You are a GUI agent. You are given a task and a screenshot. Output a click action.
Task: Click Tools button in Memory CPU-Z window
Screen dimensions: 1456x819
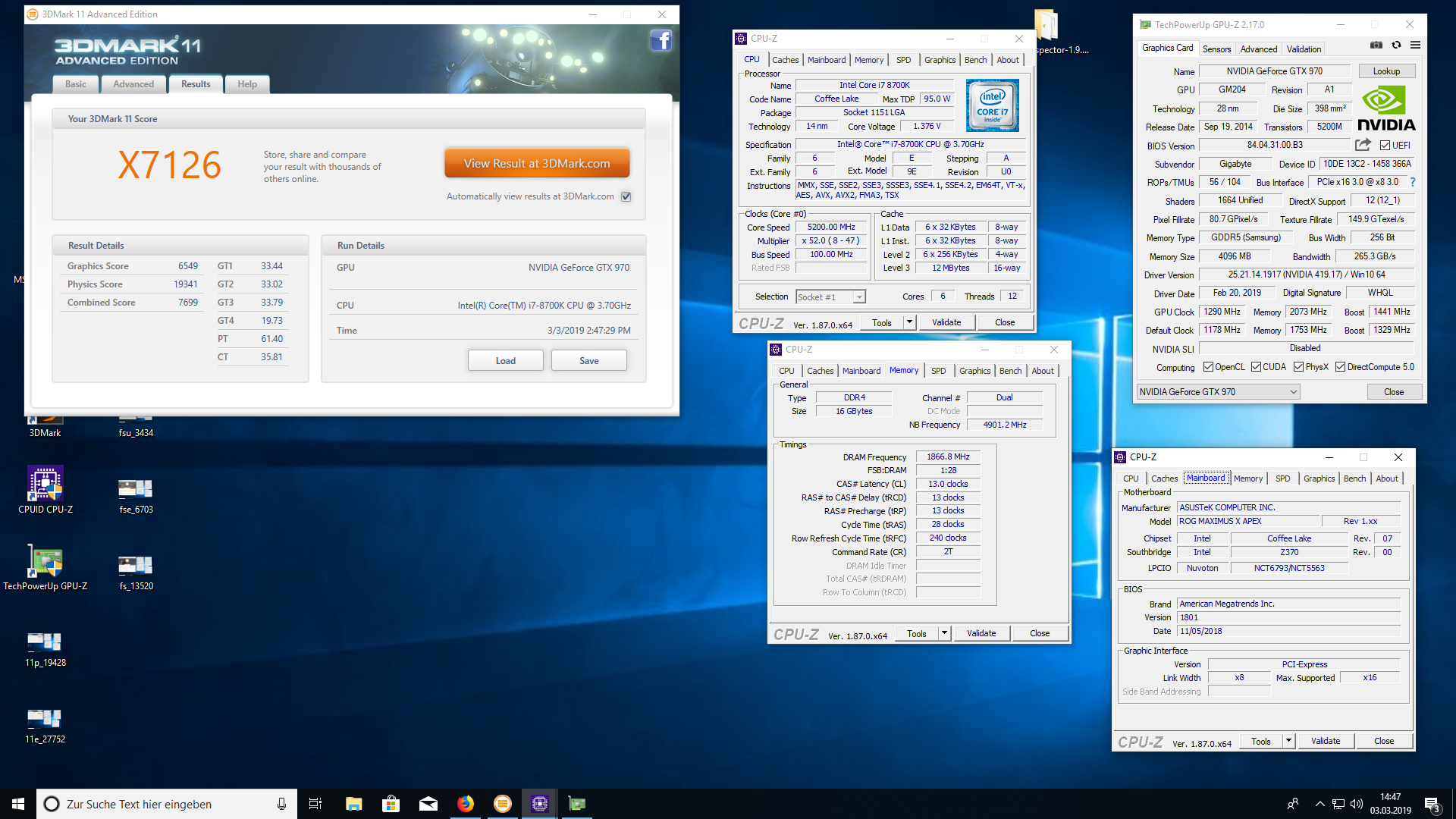click(x=917, y=633)
